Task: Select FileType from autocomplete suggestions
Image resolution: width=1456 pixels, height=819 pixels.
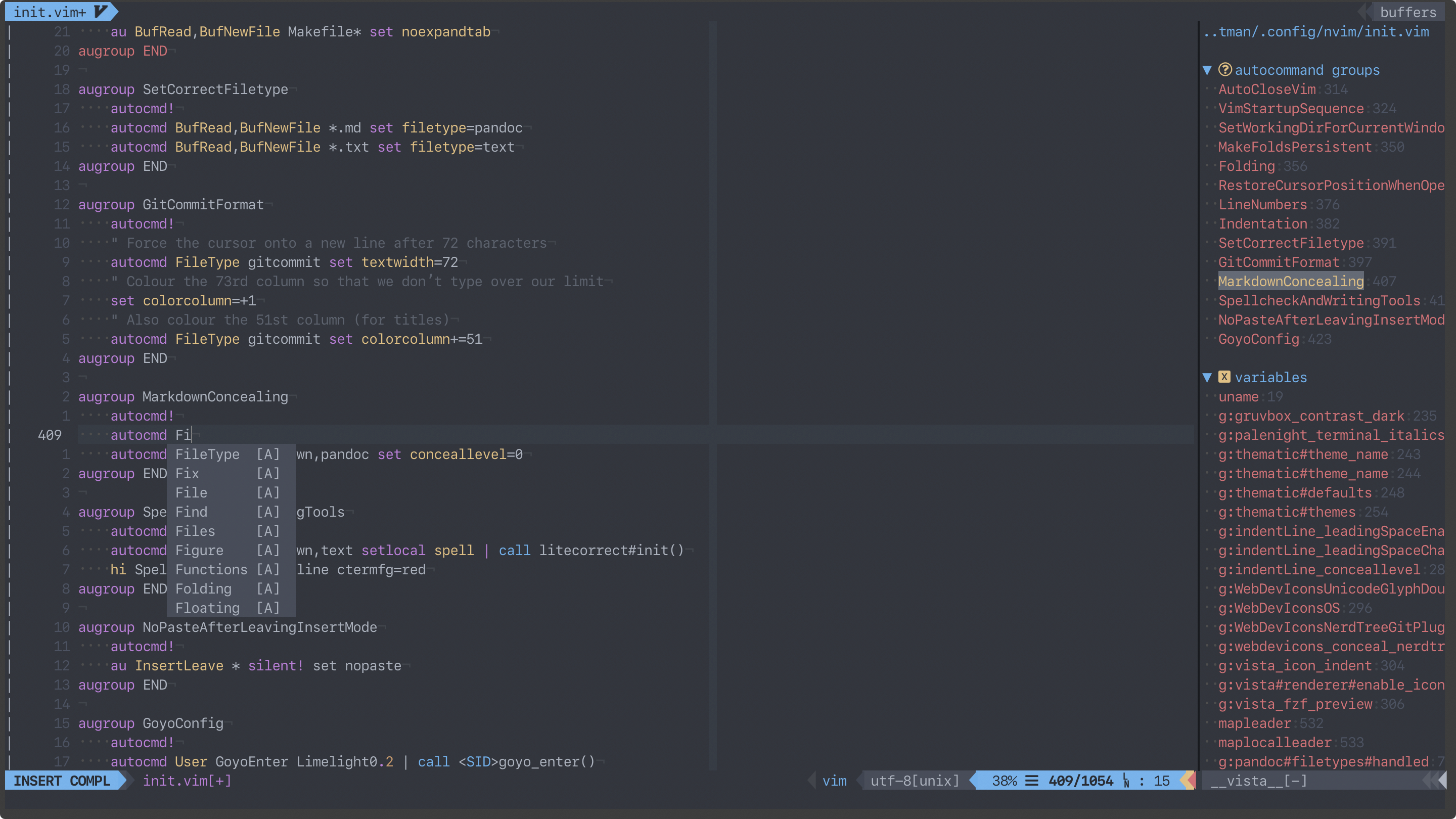Action: [x=207, y=454]
